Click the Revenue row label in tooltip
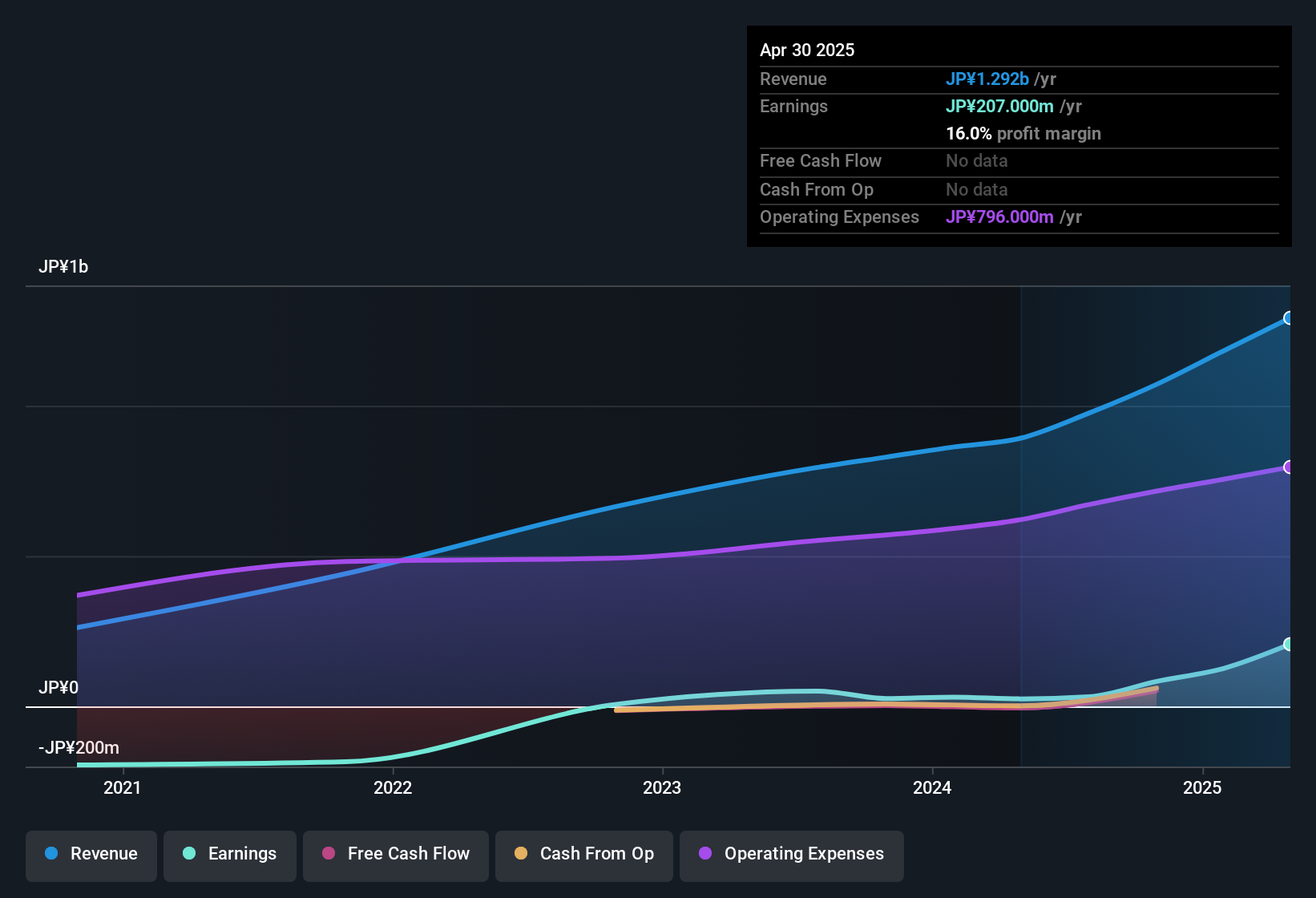The width and height of the screenshot is (1316, 898). click(793, 79)
